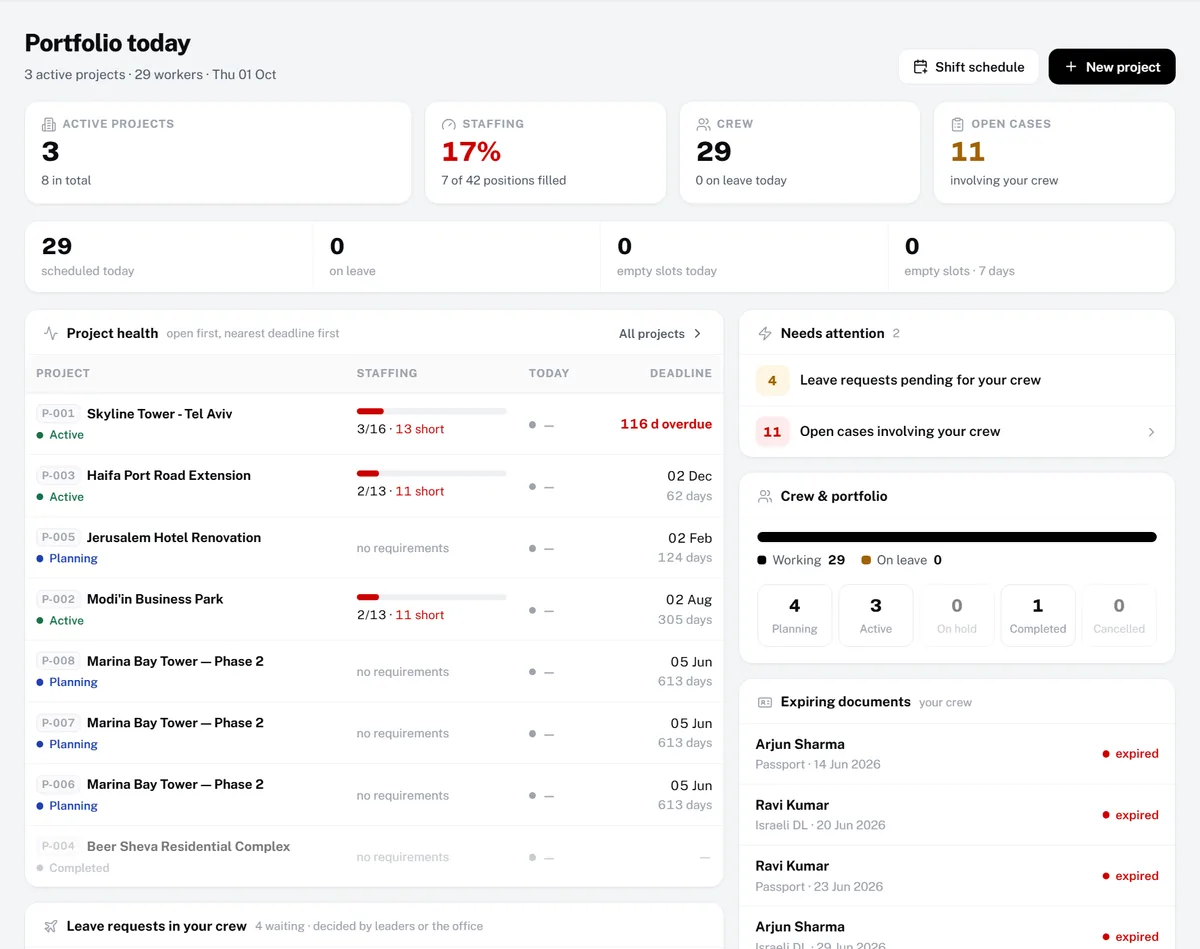The image size is (1200, 949).
Task: Click the building icon beside Active Projects
Action: click(x=48, y=124)
